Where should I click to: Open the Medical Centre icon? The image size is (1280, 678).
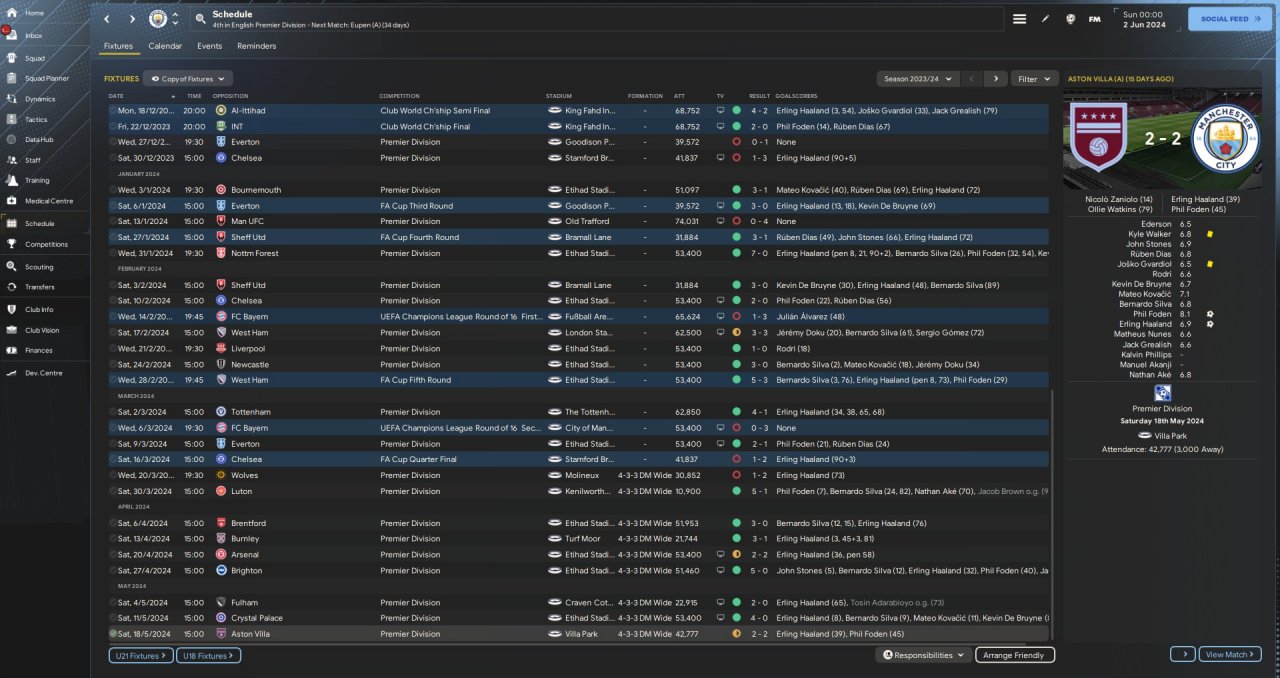(11, 201)
